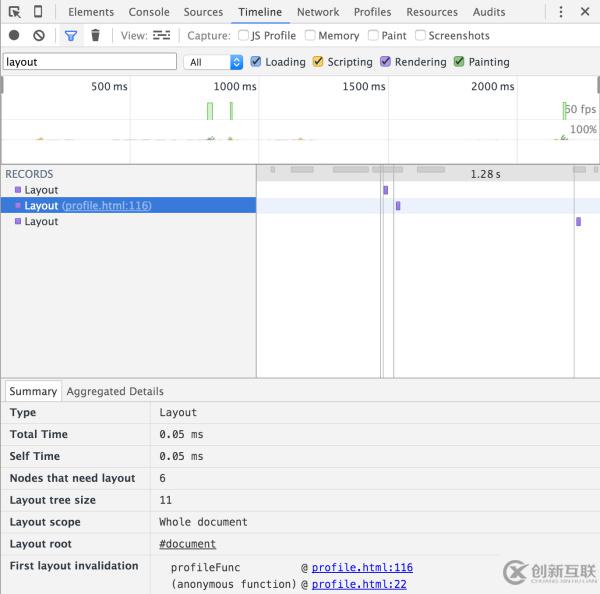The width and height of the screenshot is (600, 594).
Task: Activate the inspect element picker icon
Action: point(15,12)
